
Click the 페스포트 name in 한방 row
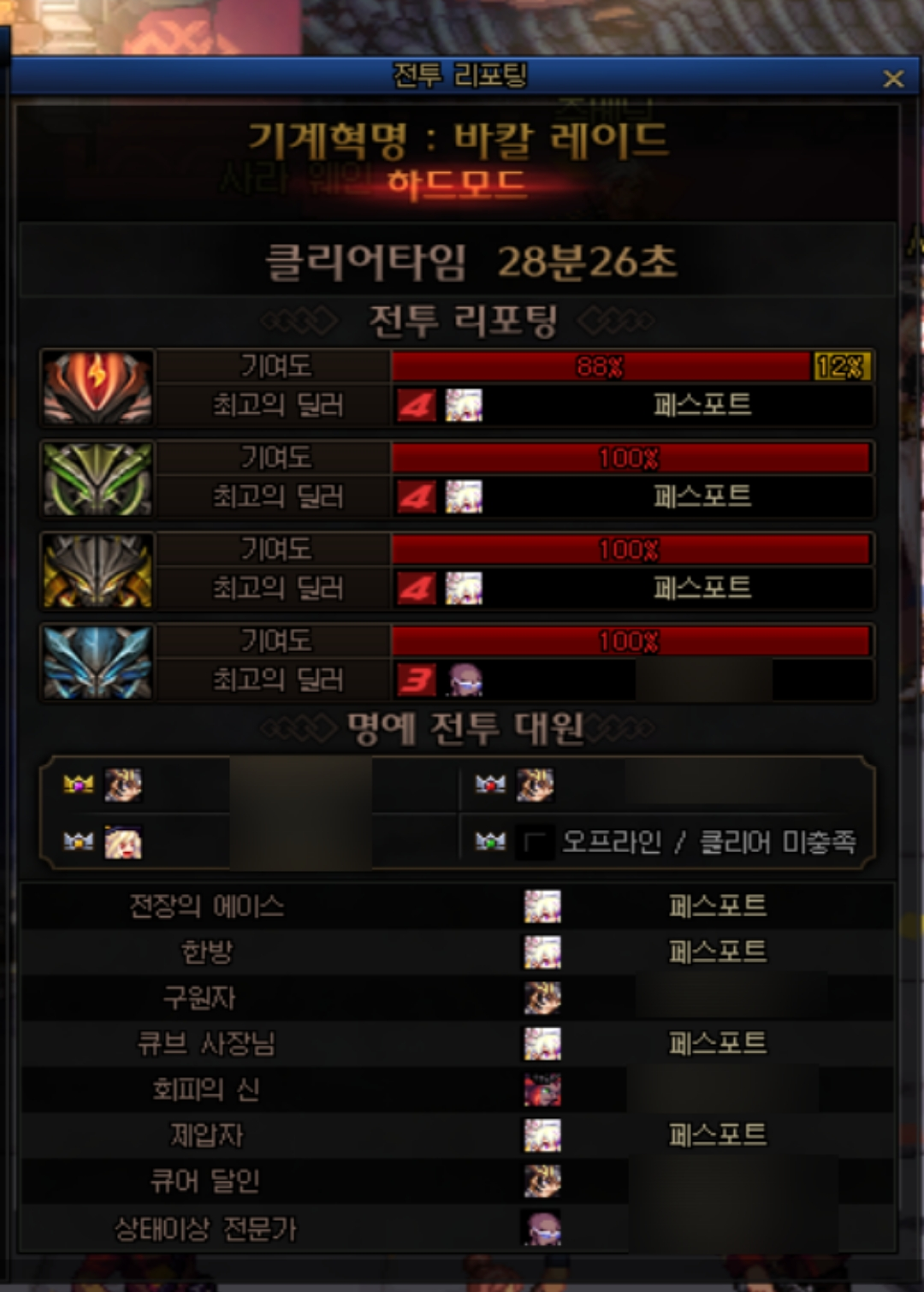coord(718,951)
